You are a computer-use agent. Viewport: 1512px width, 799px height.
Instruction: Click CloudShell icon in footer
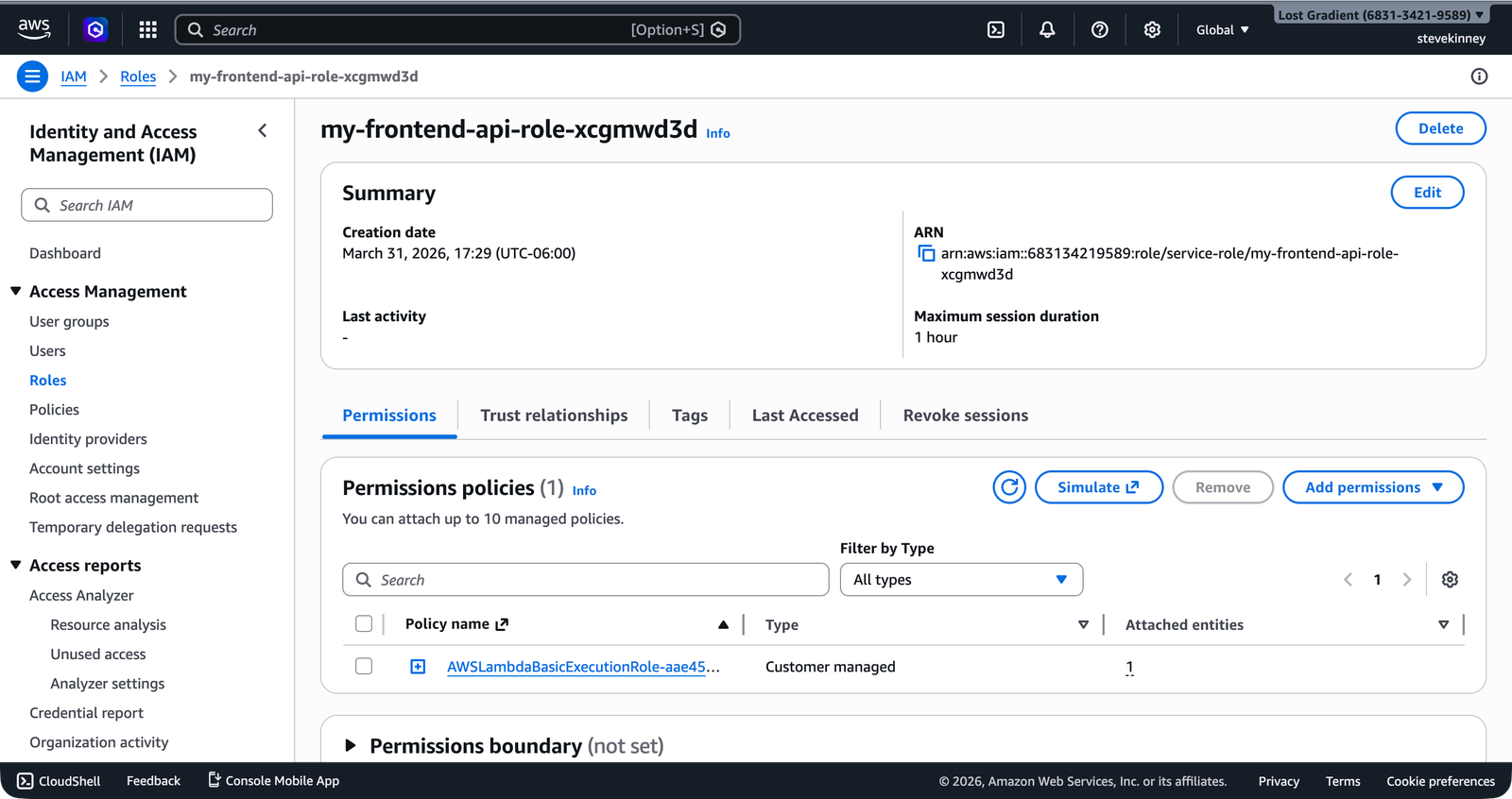26,781
